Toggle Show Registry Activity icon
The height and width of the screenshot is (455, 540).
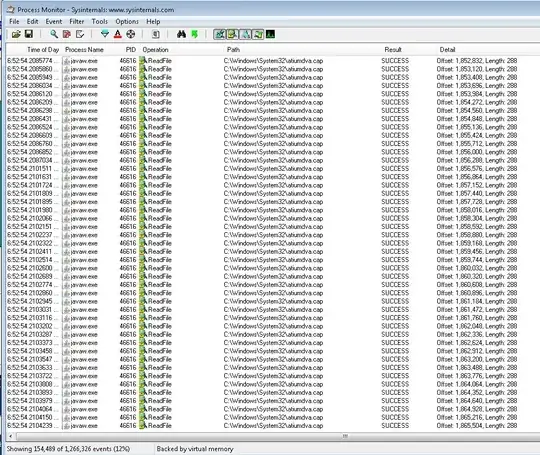pos(219,34)
